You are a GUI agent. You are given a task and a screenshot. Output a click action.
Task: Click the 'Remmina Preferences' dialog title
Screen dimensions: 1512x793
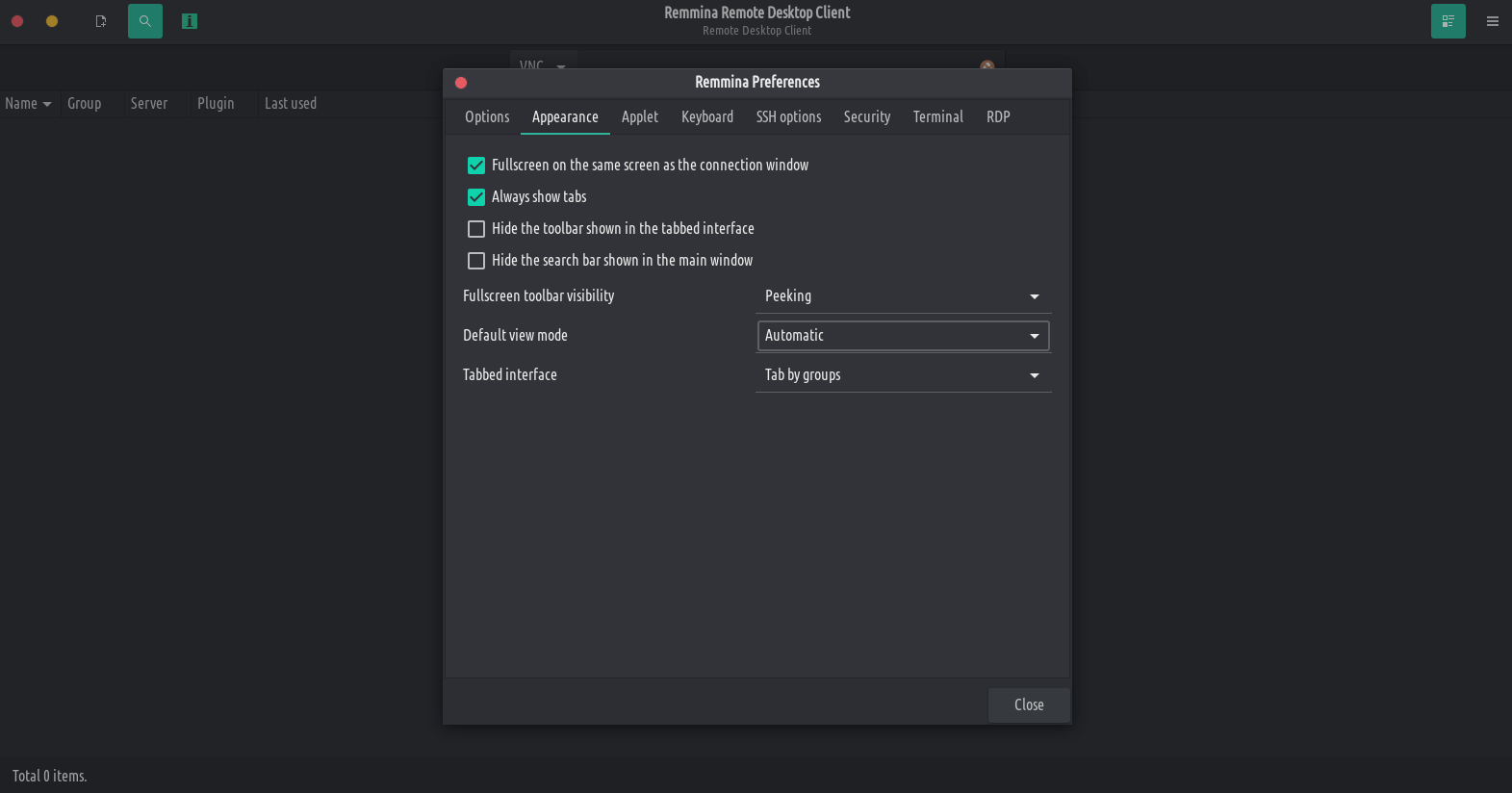[x=757, y=83]
